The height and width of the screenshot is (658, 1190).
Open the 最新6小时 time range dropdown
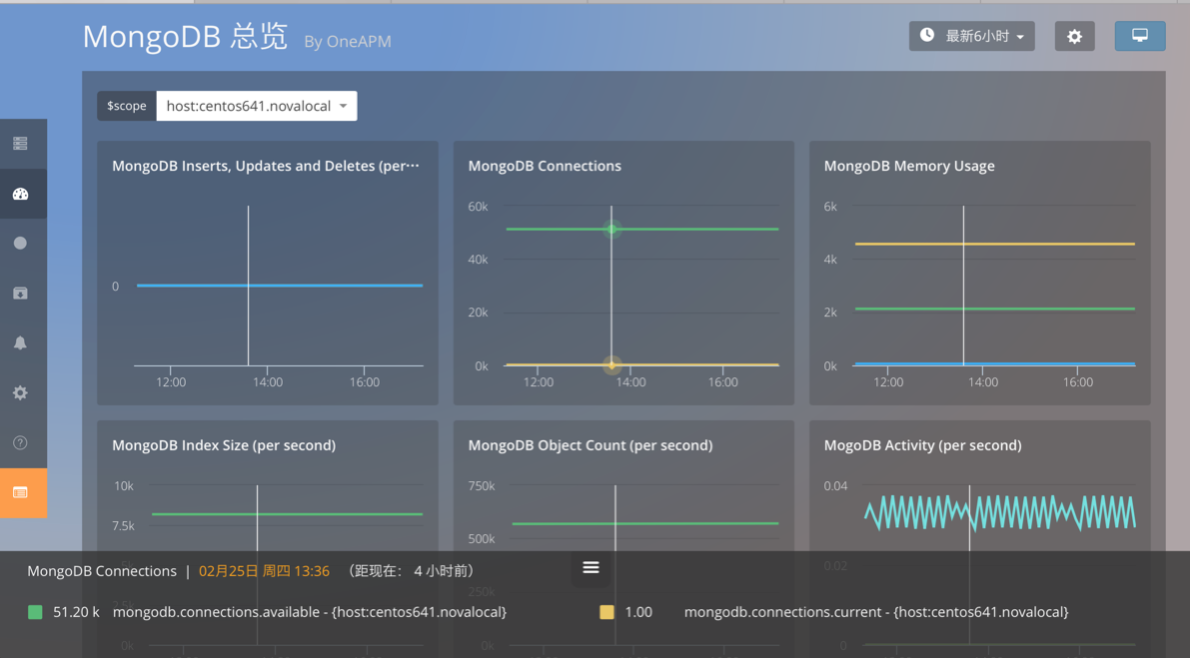971,37
